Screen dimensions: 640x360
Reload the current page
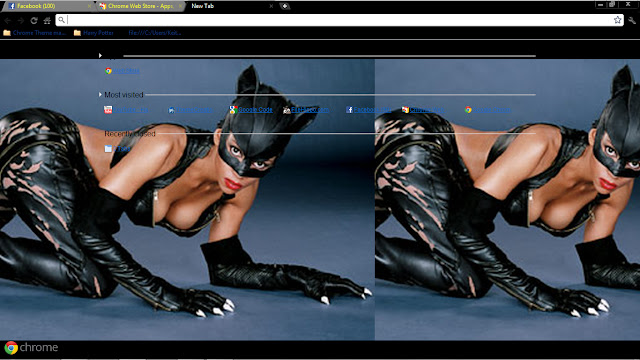[x=34, y=20]
